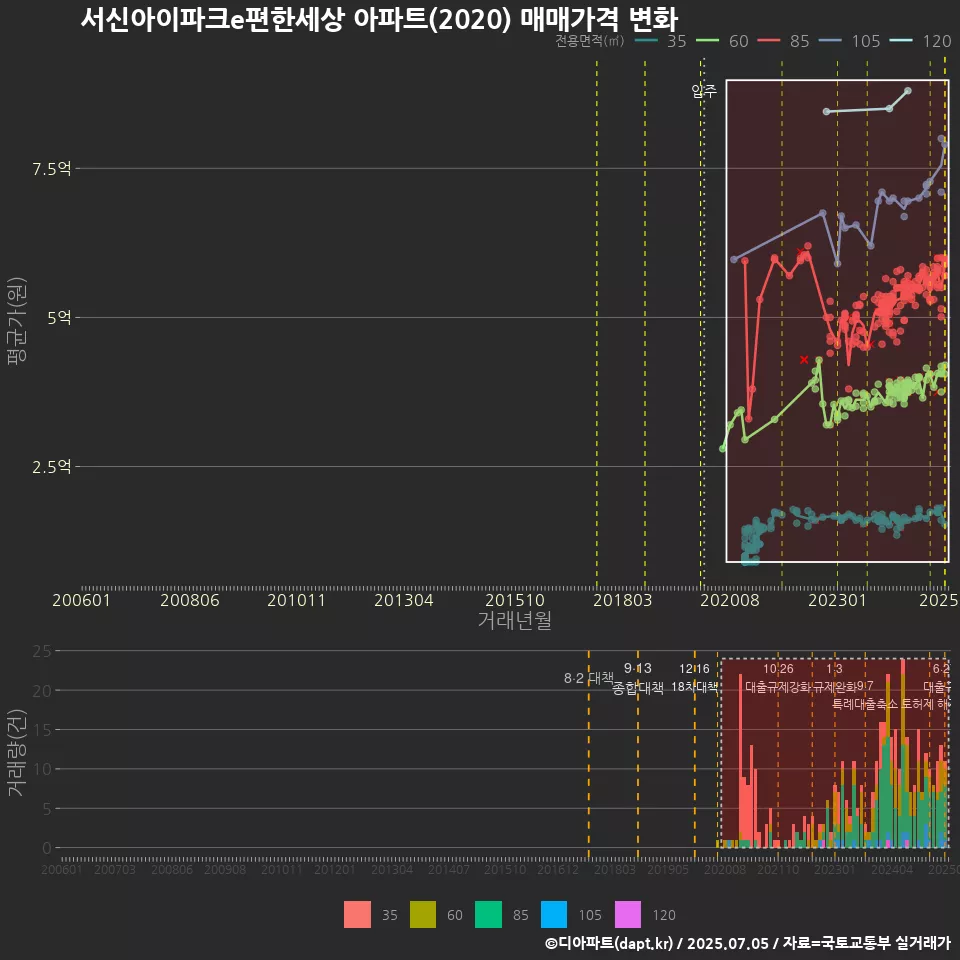
Task: Click the red x outlier marker in the price chart
Action: coord(804,360)
